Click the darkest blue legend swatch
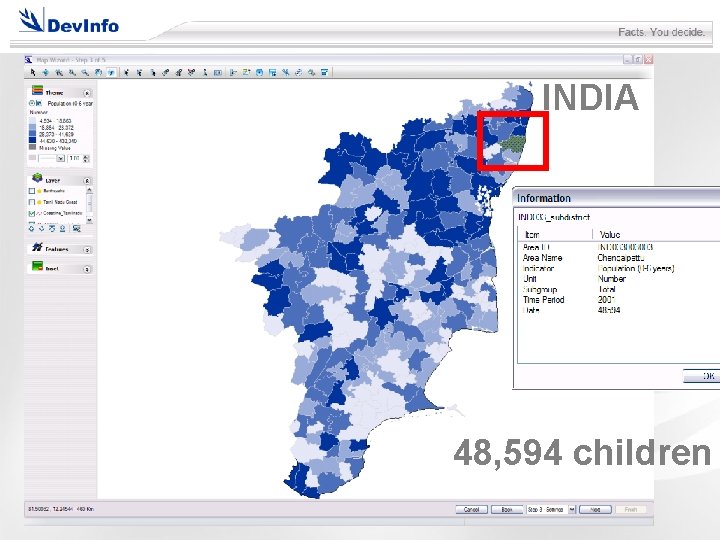 32,141
